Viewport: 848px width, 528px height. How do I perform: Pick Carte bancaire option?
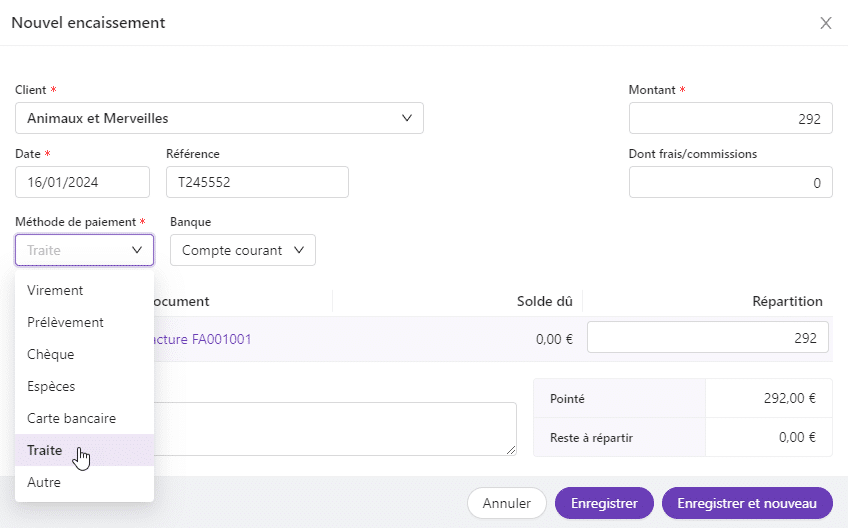tap(71, 418)
